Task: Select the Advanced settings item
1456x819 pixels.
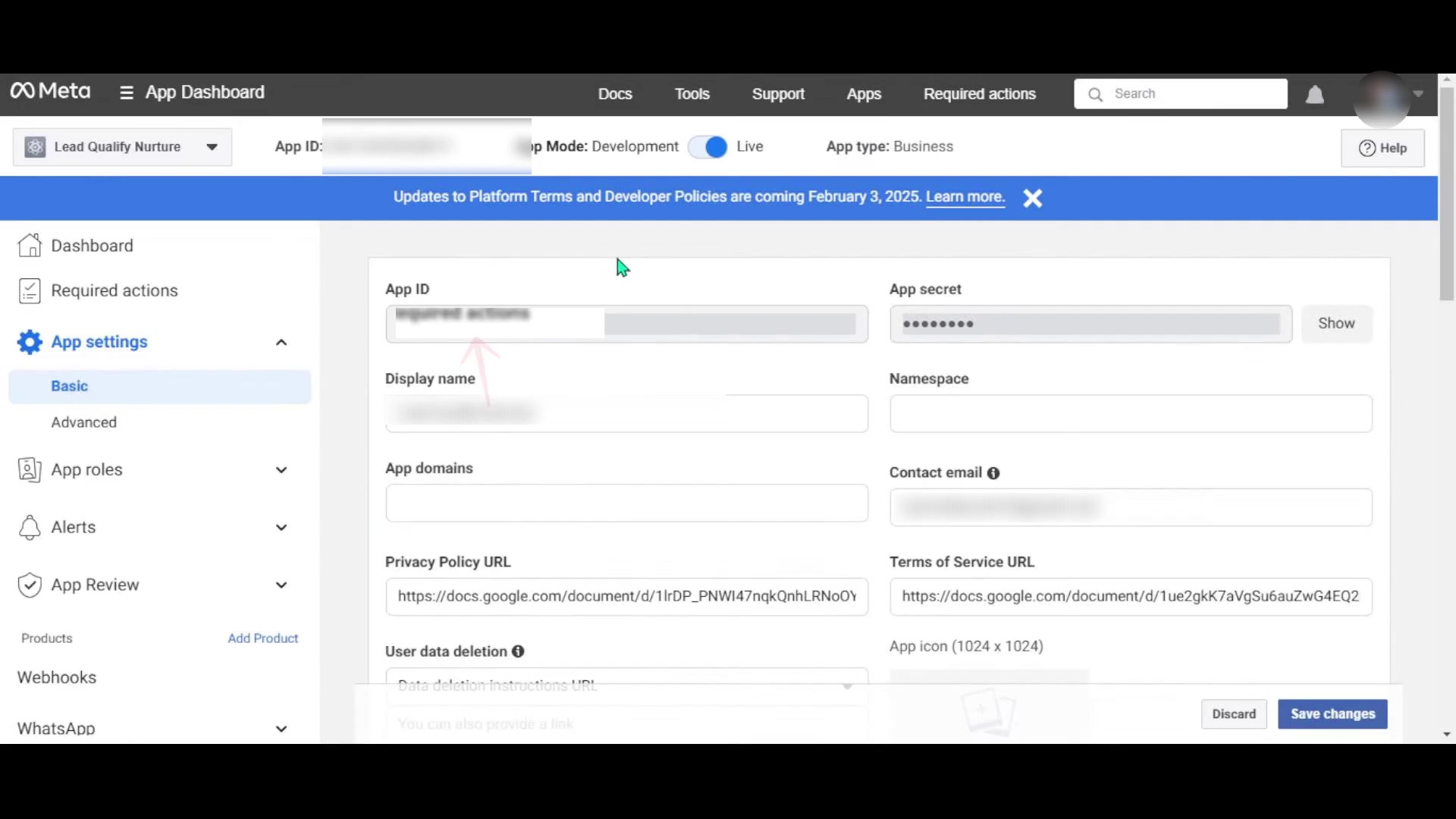Action: point(84,422)
